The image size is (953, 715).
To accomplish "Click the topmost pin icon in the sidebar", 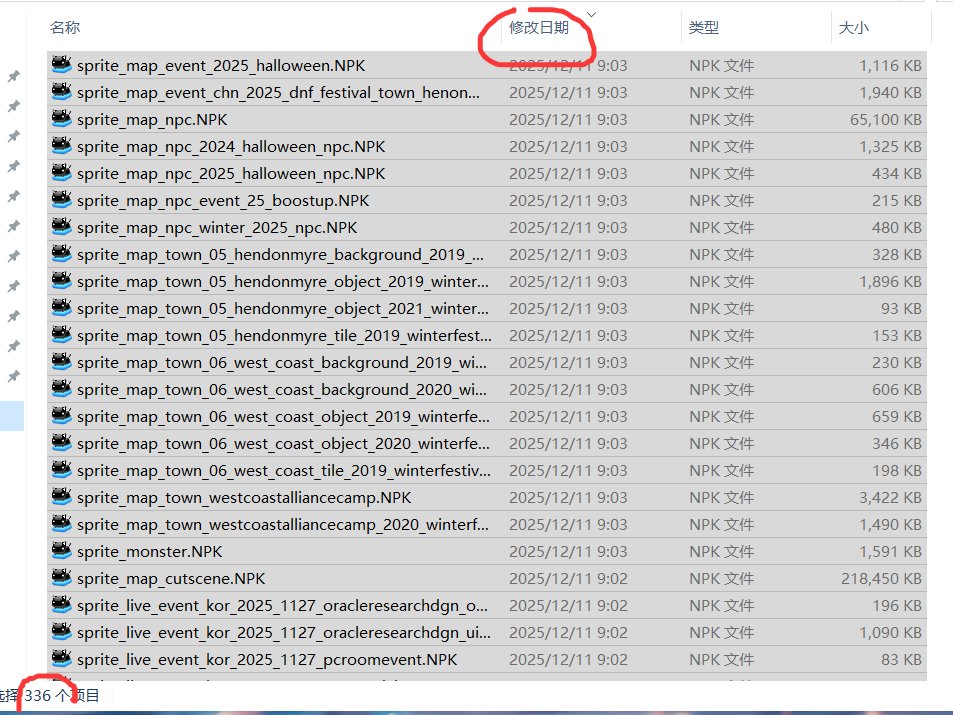I will pyautogui.click(x=13, y=76).
